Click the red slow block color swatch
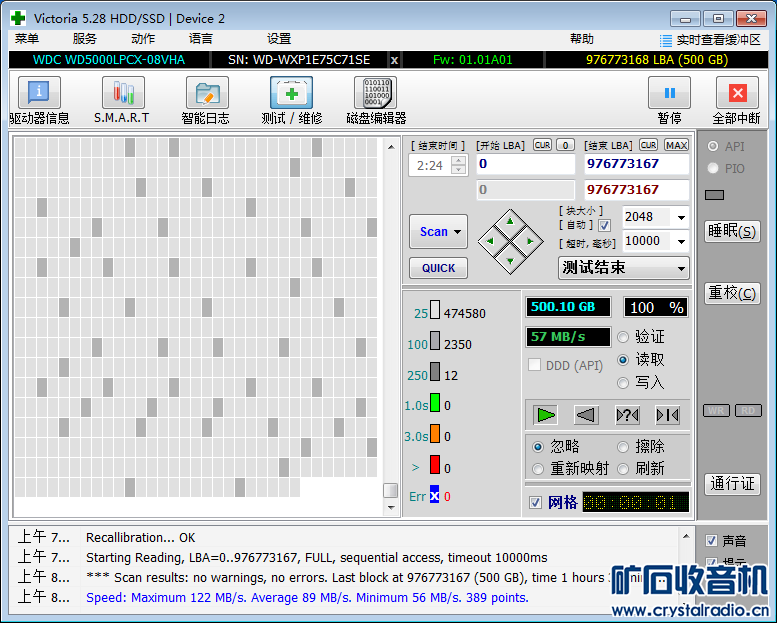 pyautogui.click(x=435, y=464)
